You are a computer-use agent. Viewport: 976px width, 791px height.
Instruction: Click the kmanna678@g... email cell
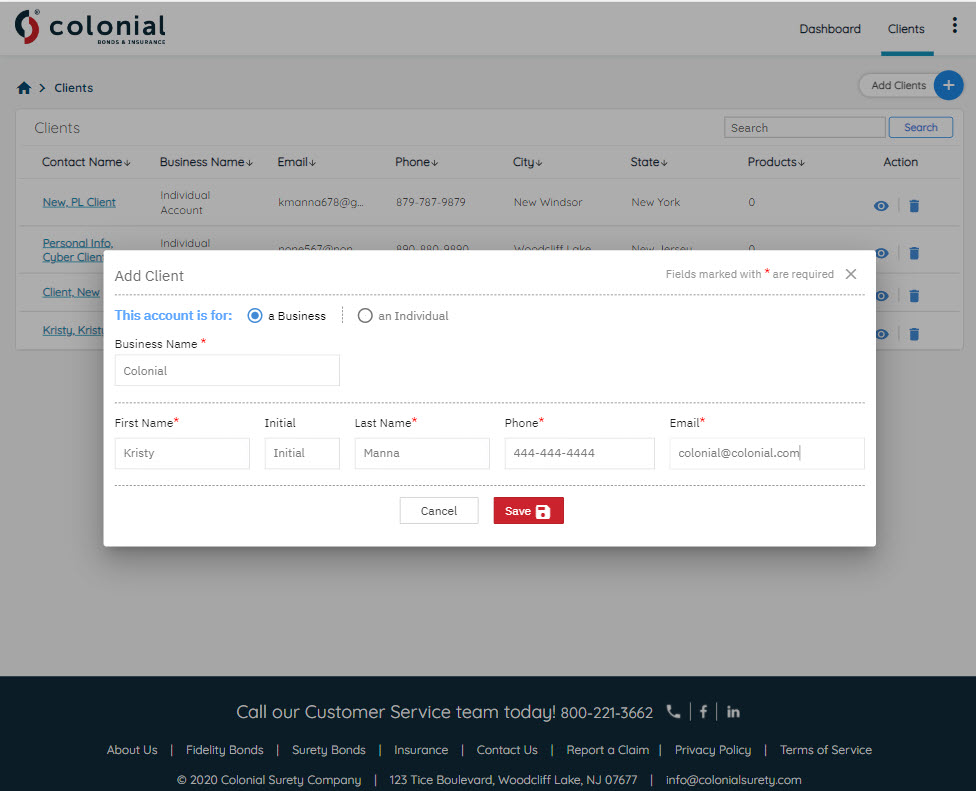[321, 202]
